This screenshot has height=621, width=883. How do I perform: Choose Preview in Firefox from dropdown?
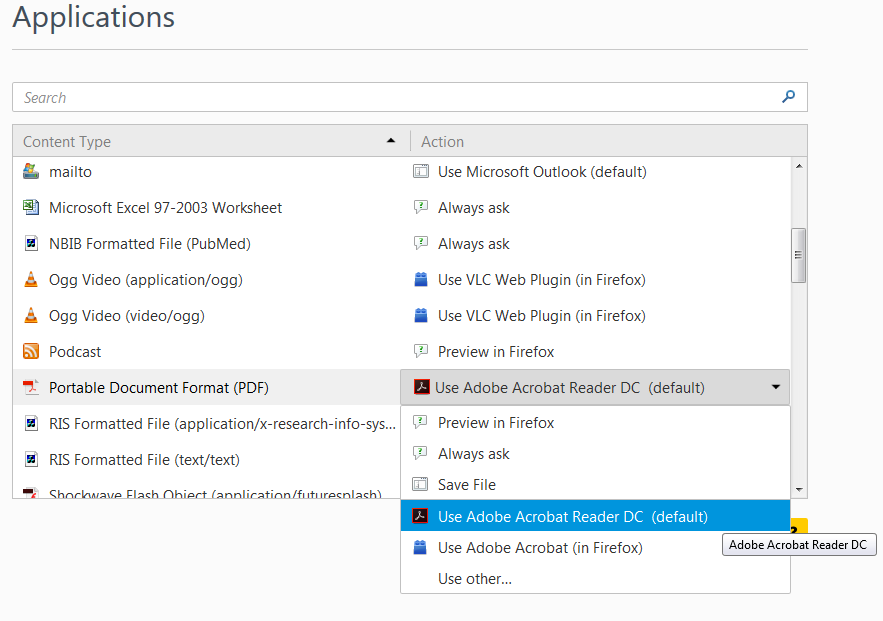click(x=595, y=422)
